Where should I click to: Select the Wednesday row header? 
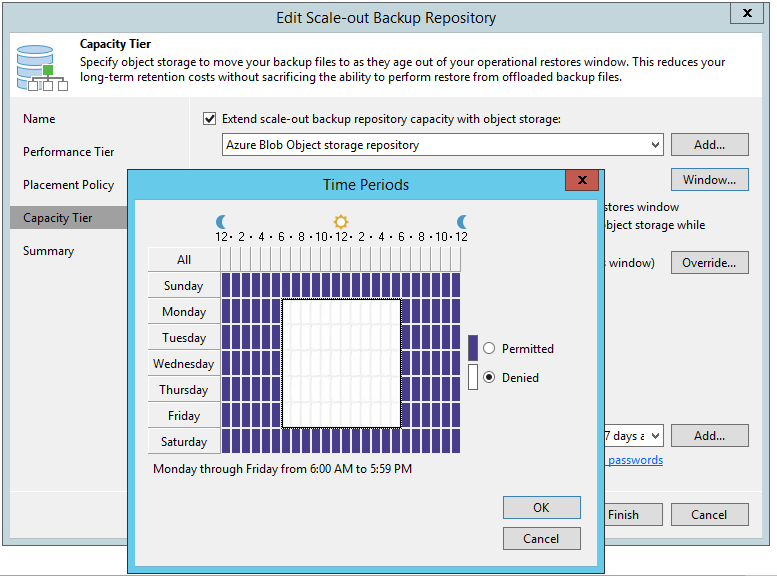[184, 364]
